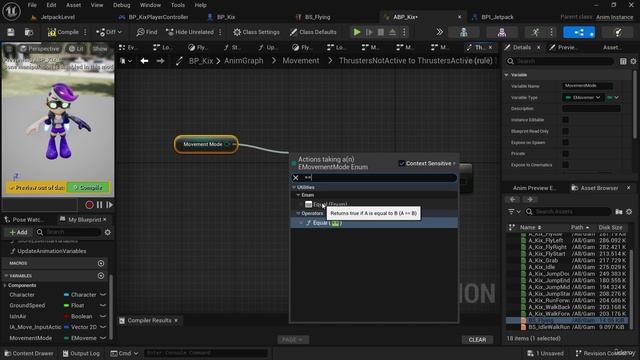Step forward preview animation
This screenshot has width=640, height=360.
[x=109, y=205]
